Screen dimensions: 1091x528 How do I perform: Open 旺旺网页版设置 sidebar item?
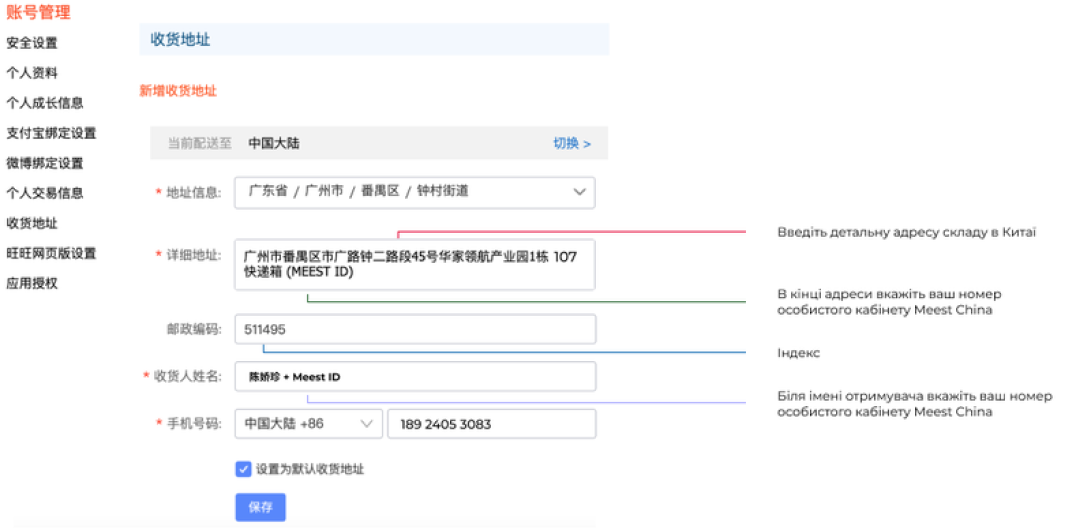(51, 253)
